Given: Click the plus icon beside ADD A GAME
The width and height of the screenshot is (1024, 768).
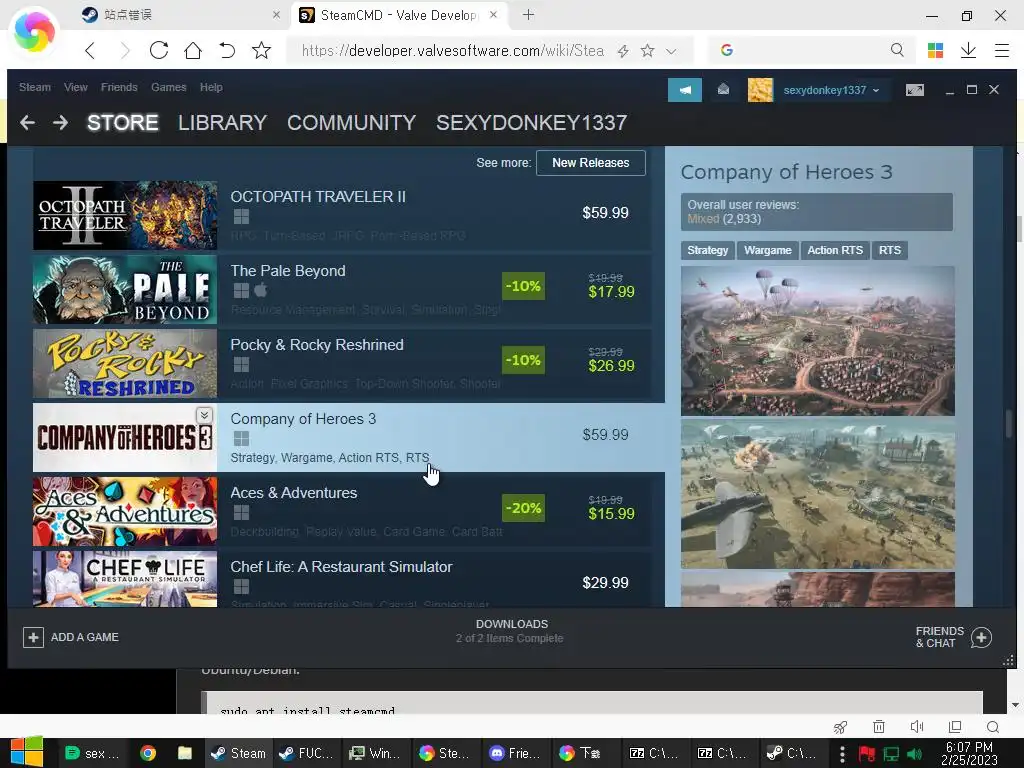Looking at the screenshot, I should click(33, 637).
